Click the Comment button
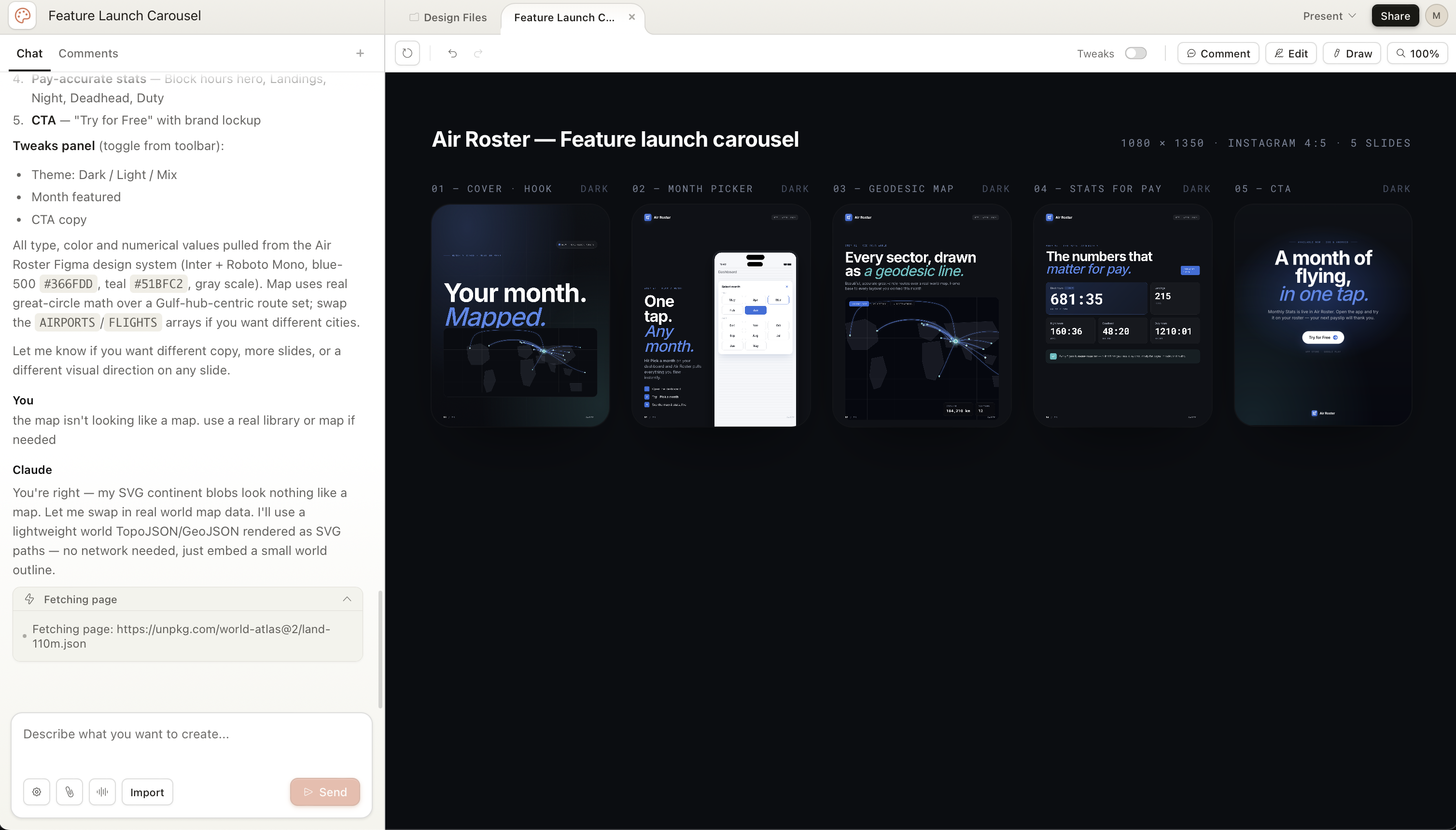The height and width of the screenshot is (830, 1456). (x=1218, y=53)
